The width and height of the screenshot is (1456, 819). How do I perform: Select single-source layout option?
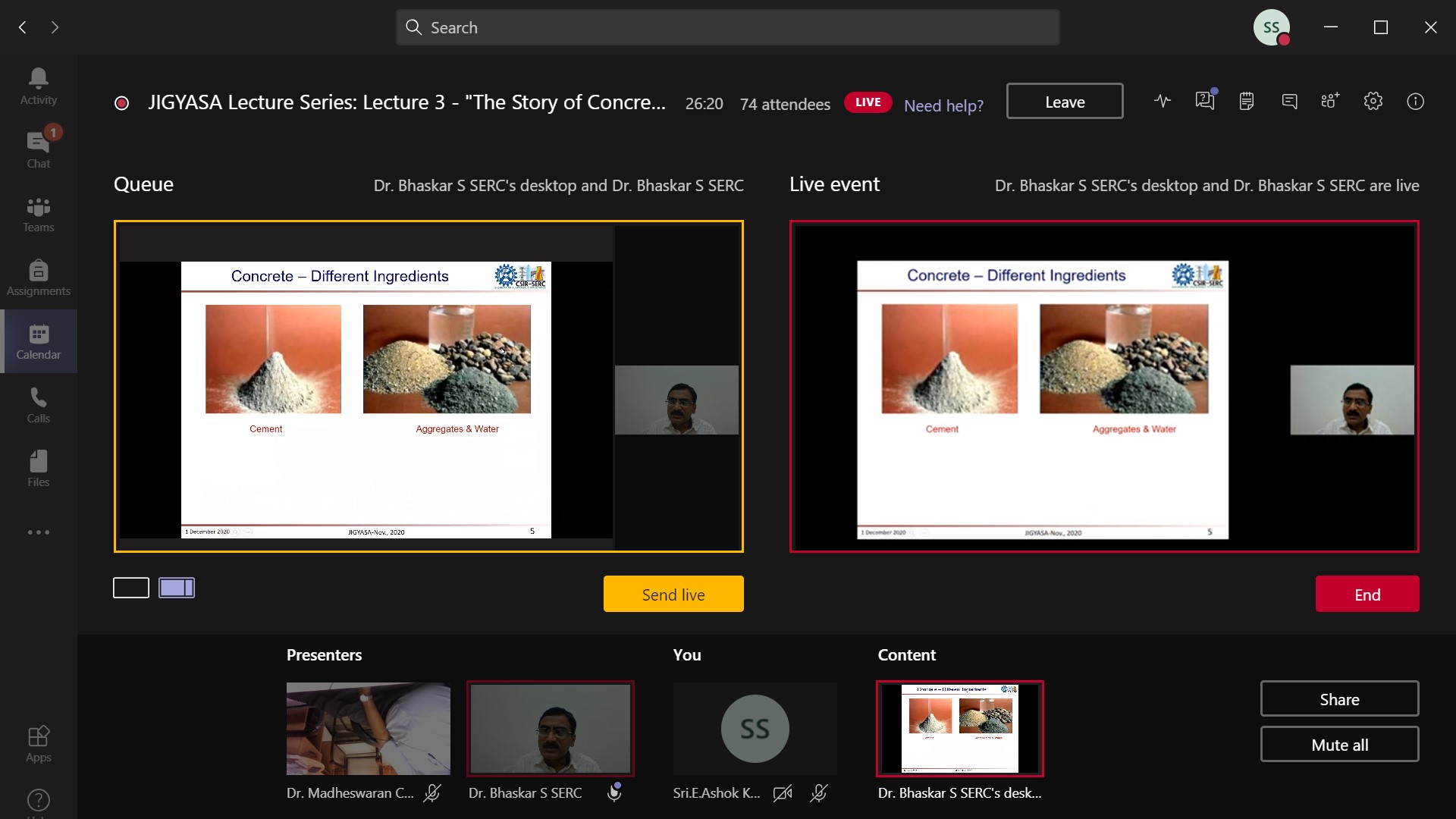[131, 588]
